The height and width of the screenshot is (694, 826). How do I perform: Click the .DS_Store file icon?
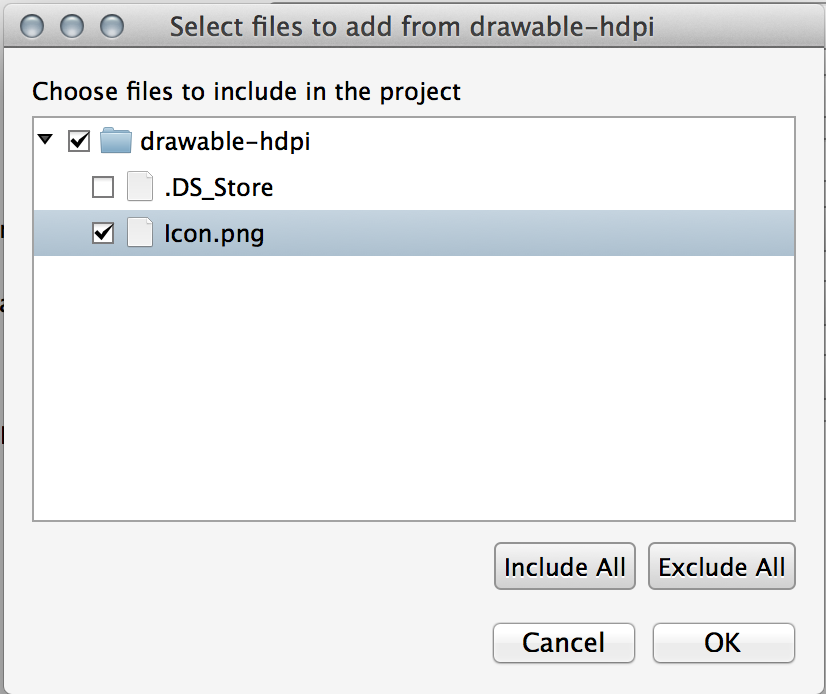140,187
